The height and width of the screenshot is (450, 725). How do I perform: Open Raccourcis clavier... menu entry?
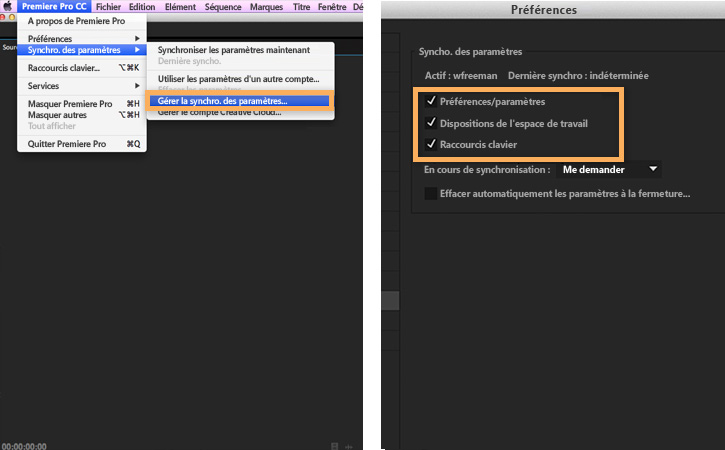pos(82,68)
